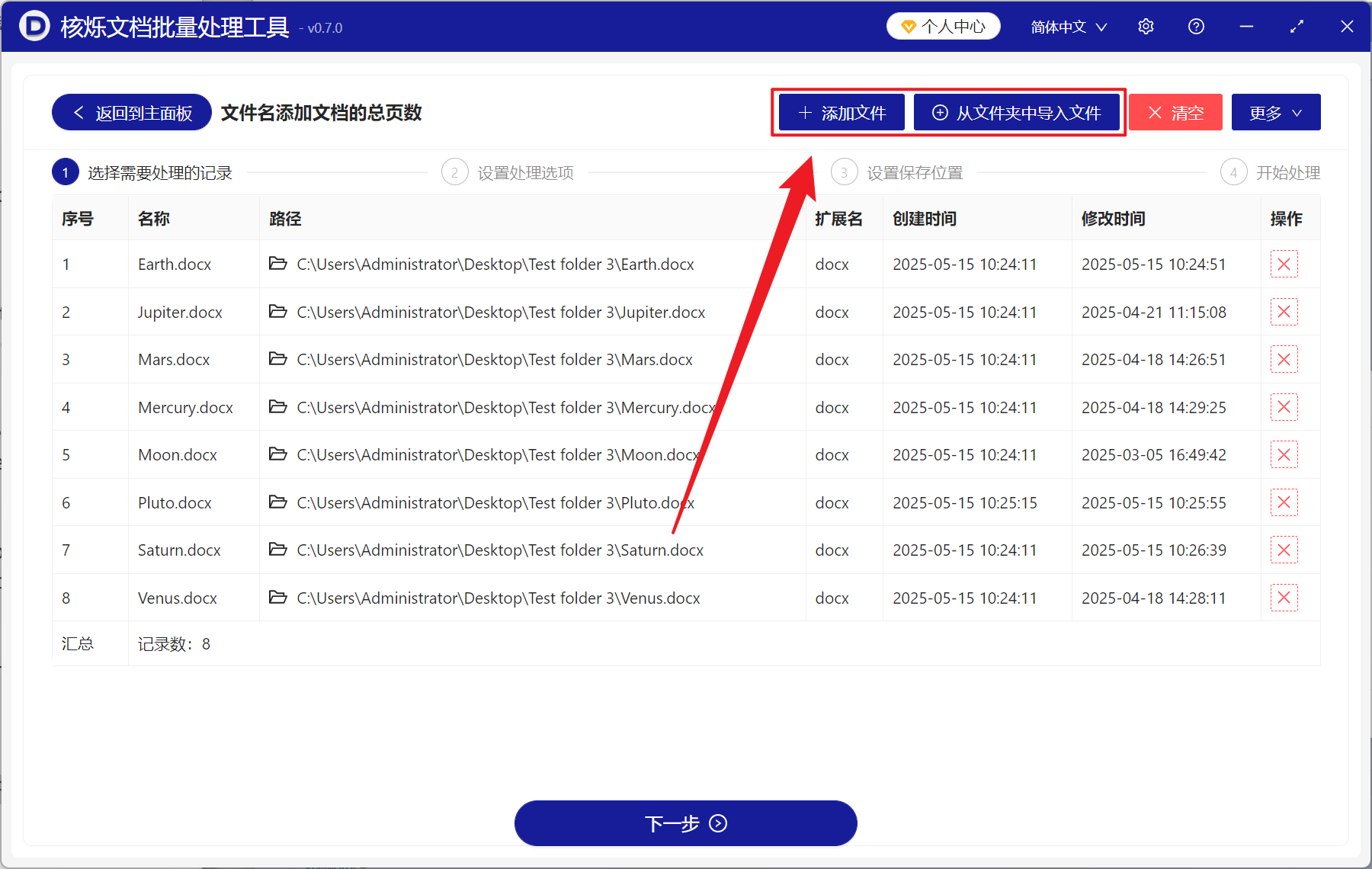Open 个人中心 personal center
The image size is (1372, 869).
[944, 26]
